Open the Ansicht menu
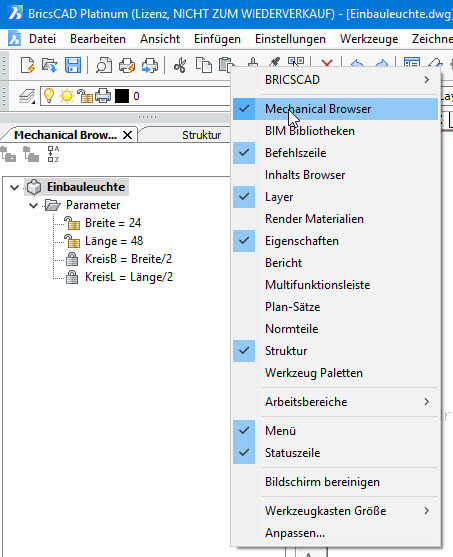 160,39
